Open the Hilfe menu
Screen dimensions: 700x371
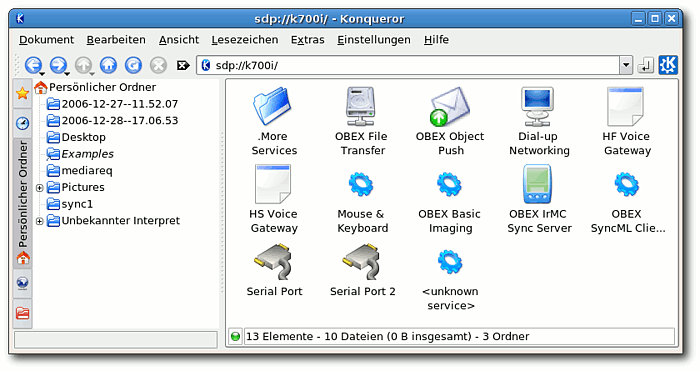click(436, 40)
